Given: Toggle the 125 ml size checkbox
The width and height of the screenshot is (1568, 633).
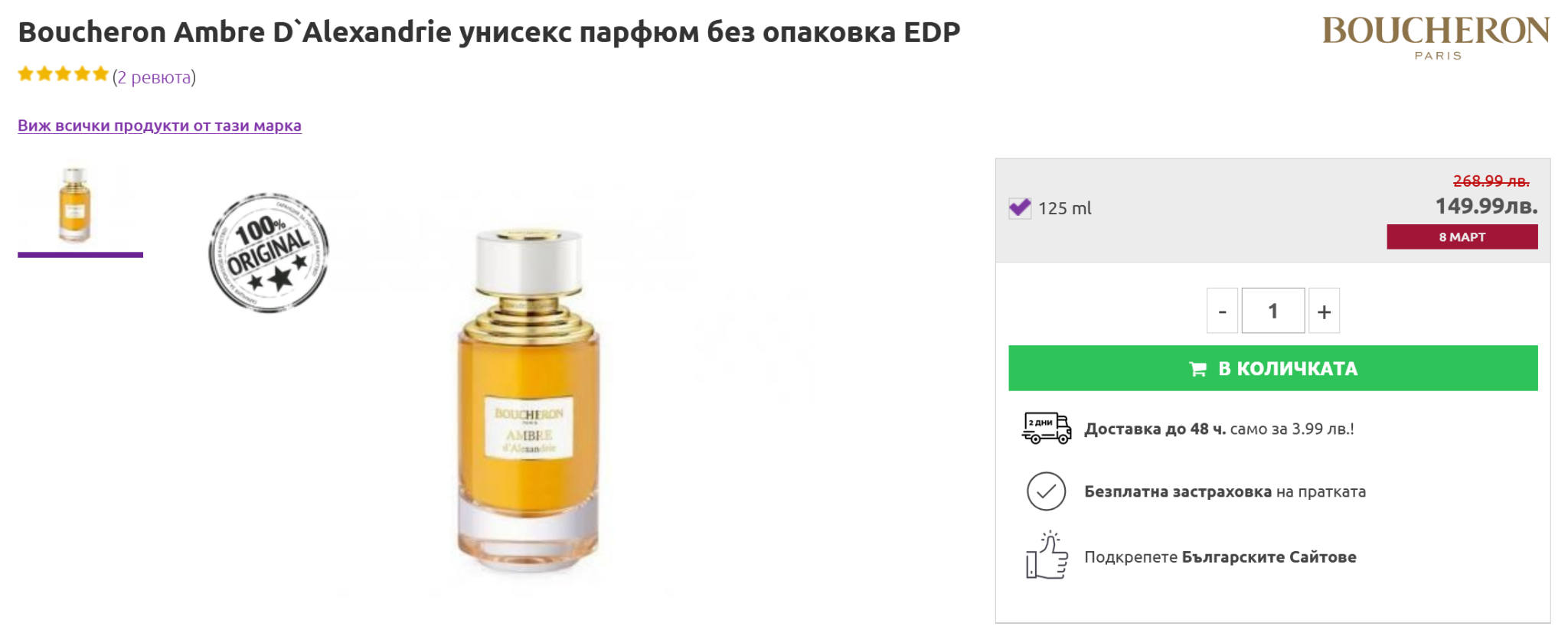Looking at the screenshot, I should tap(1020, 207).
